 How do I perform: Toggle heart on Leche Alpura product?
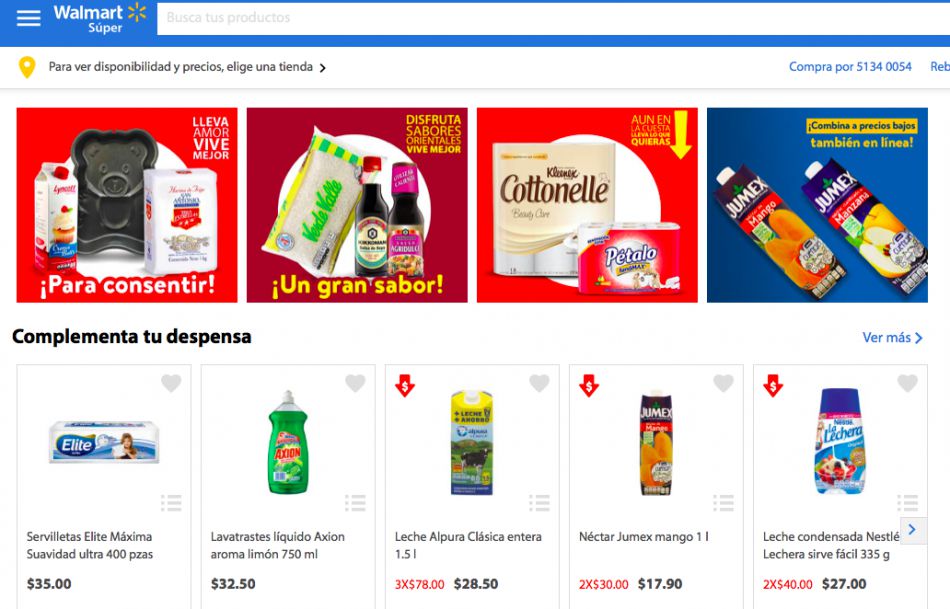point(539,383)
